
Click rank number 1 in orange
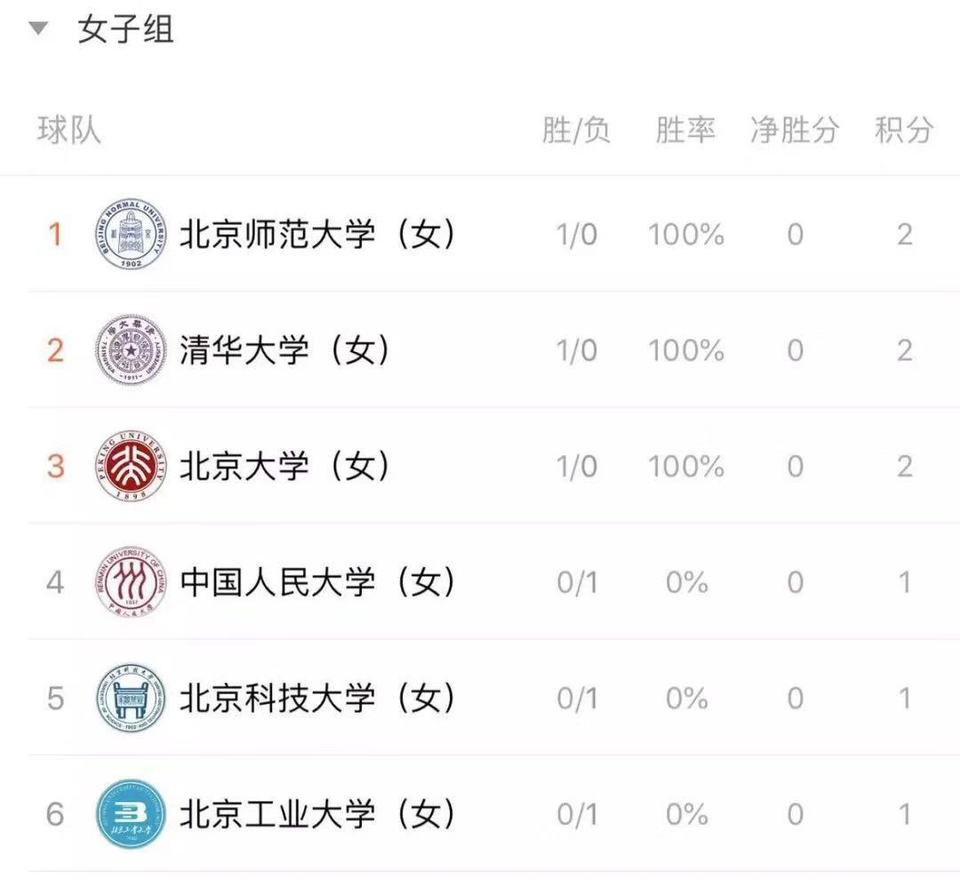(55, 234)
